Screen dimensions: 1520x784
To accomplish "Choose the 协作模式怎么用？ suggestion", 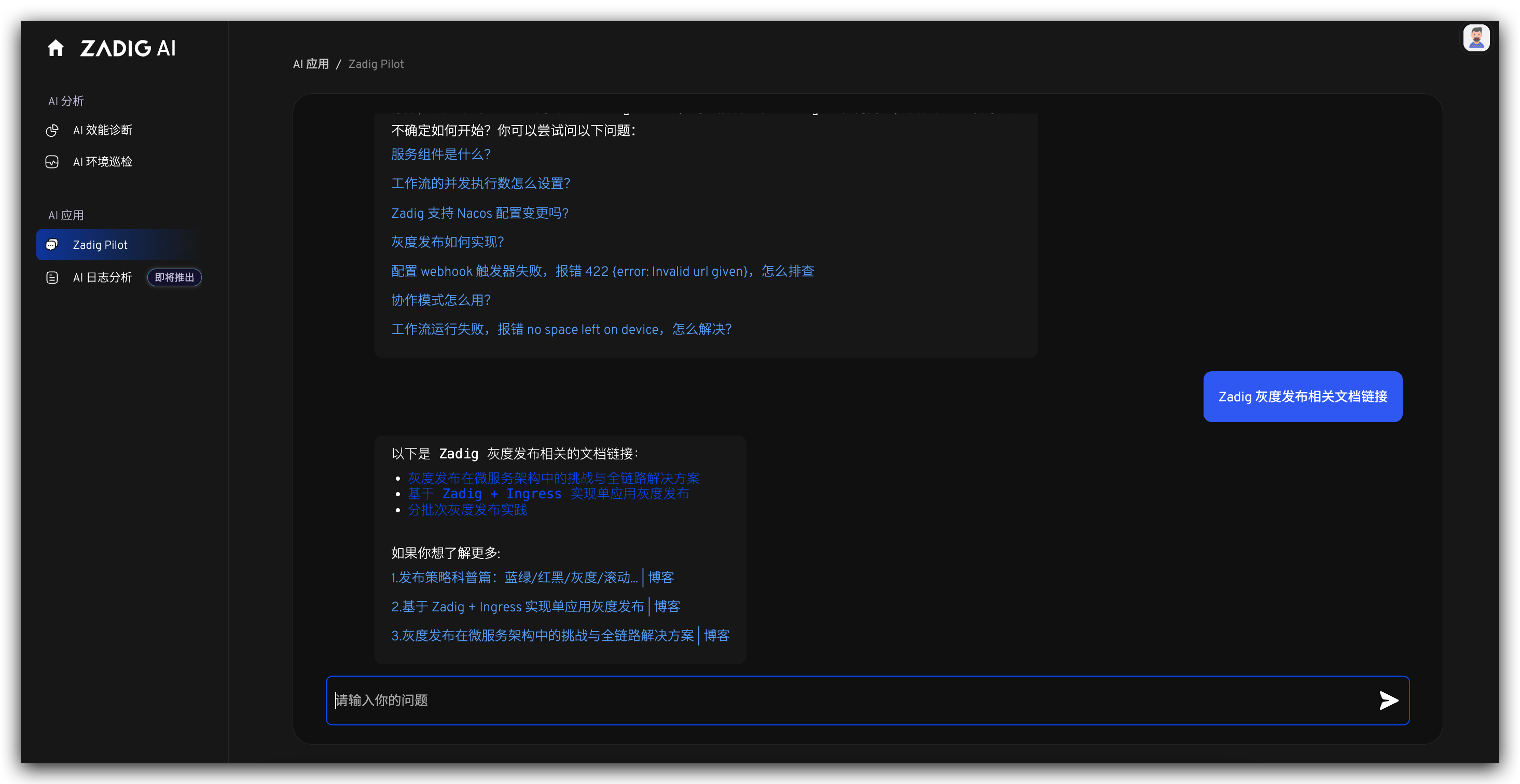I will pos(441,300).
